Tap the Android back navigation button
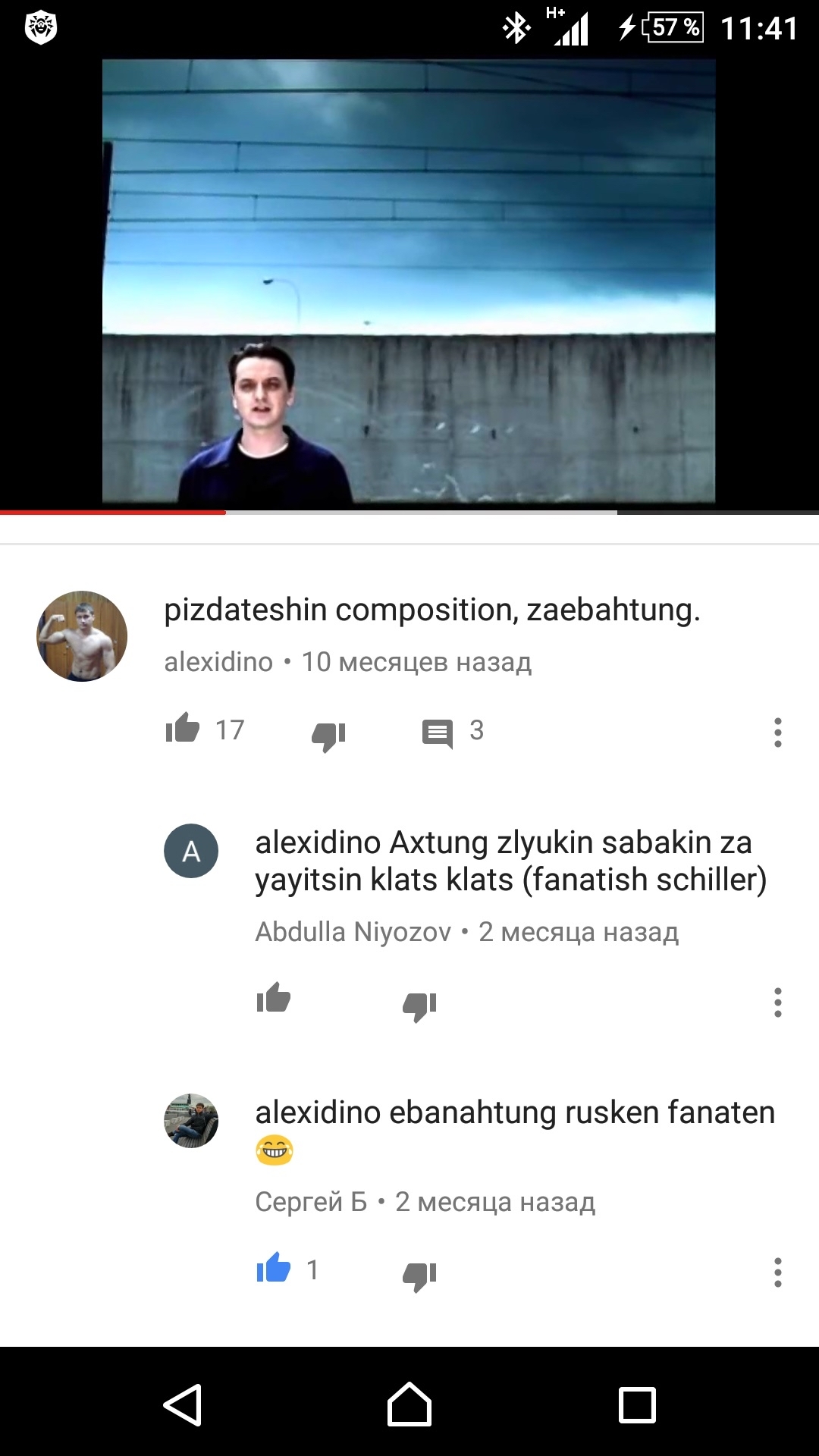 click(183, 1405)
